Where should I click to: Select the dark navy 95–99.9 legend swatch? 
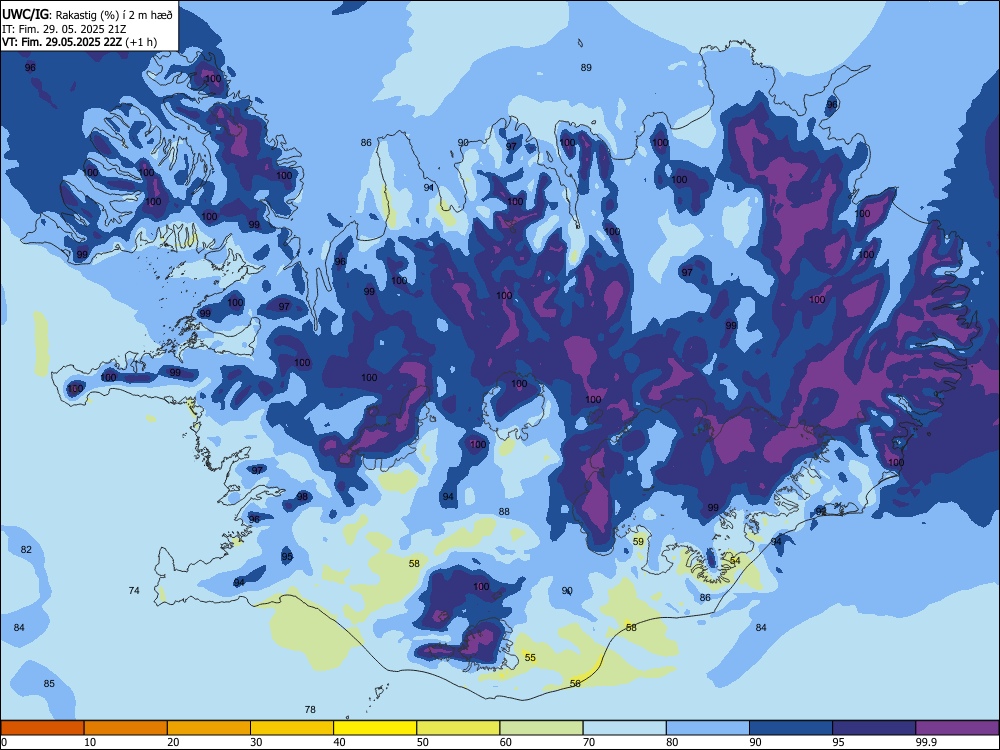click(874, 728)
